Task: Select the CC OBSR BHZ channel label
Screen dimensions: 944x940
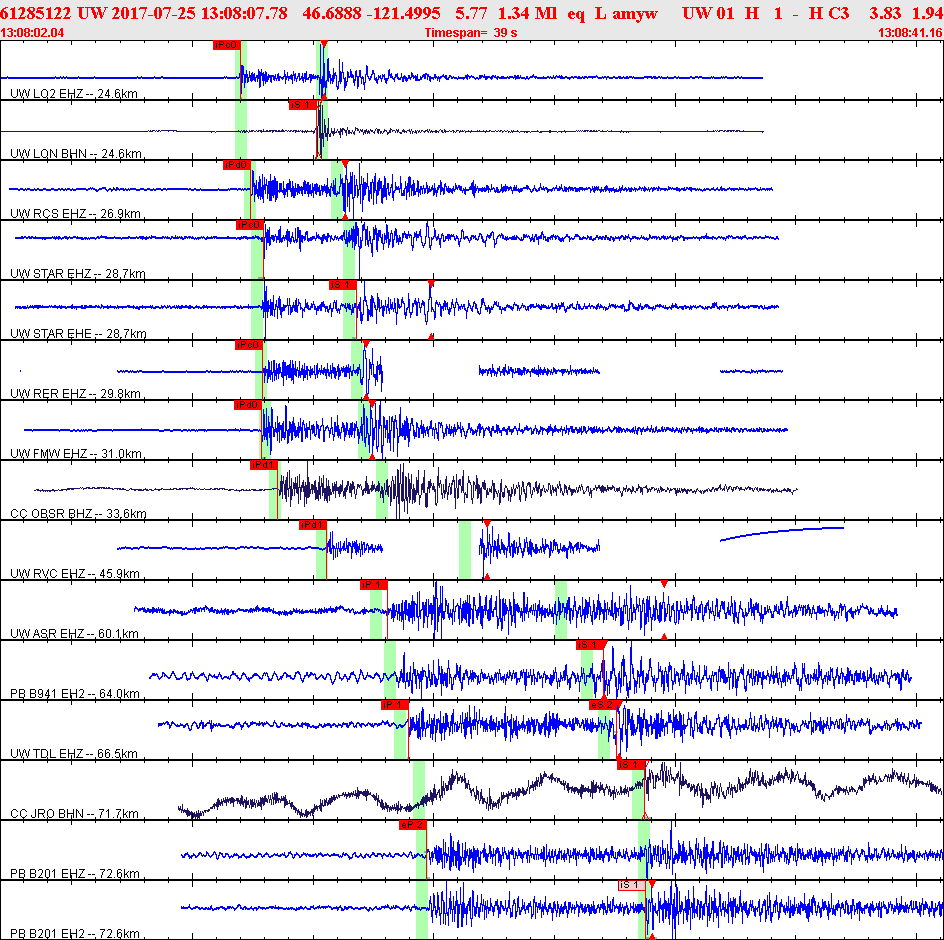Action: tap(78, 514)
